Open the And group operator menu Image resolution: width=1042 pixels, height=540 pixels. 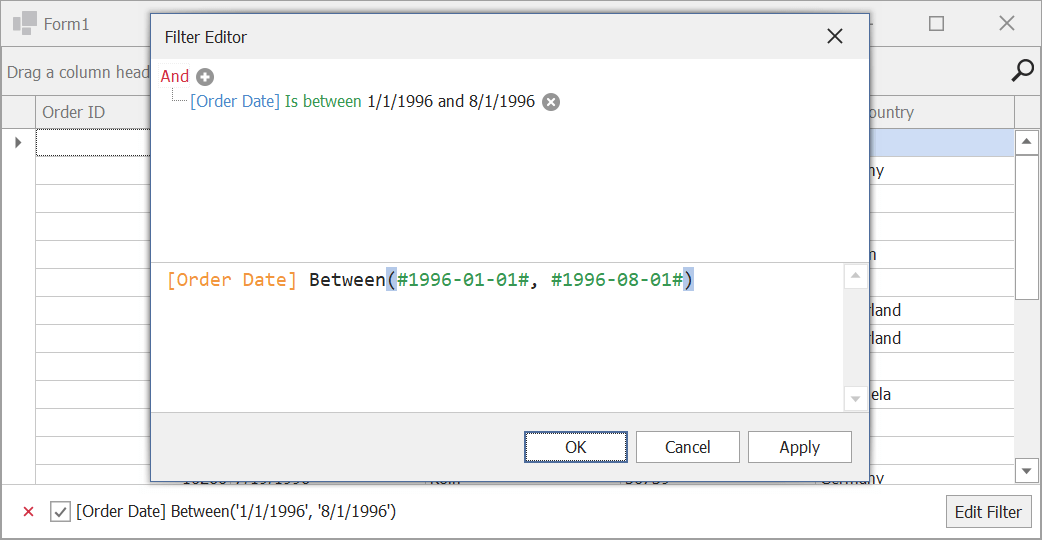click(x=175, y=76)
